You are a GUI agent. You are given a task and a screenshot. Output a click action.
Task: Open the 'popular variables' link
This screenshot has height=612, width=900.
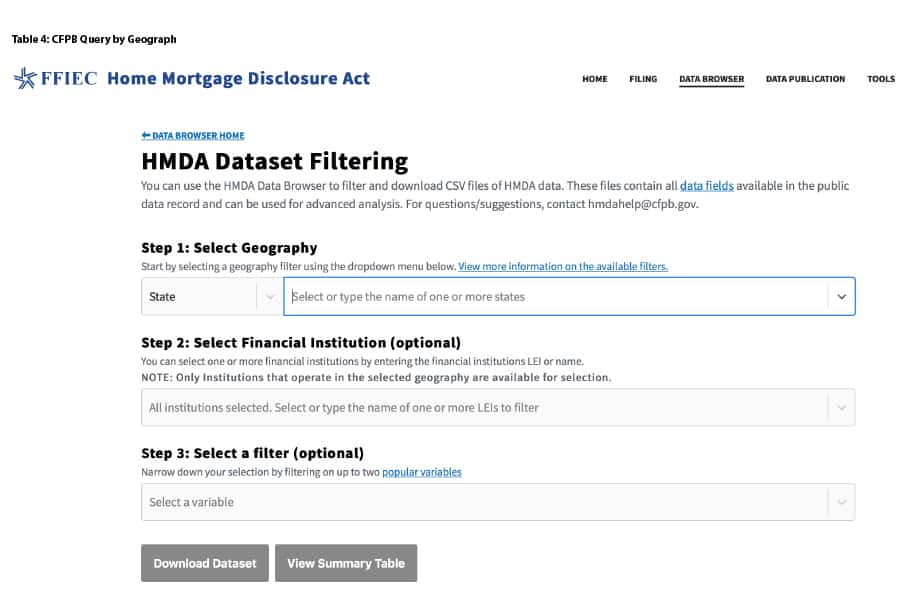tap(422, 472)
